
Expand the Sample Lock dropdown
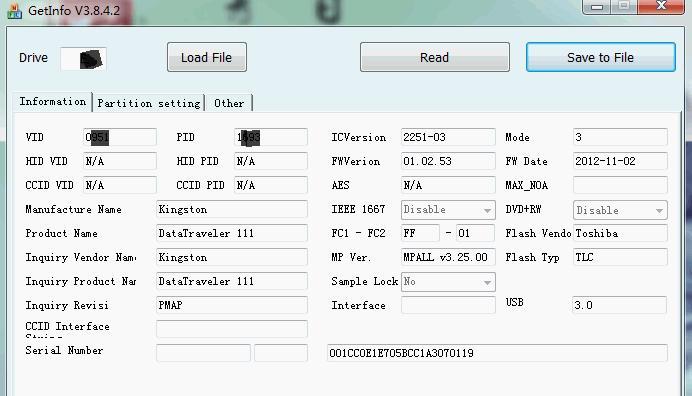point(448,282)
